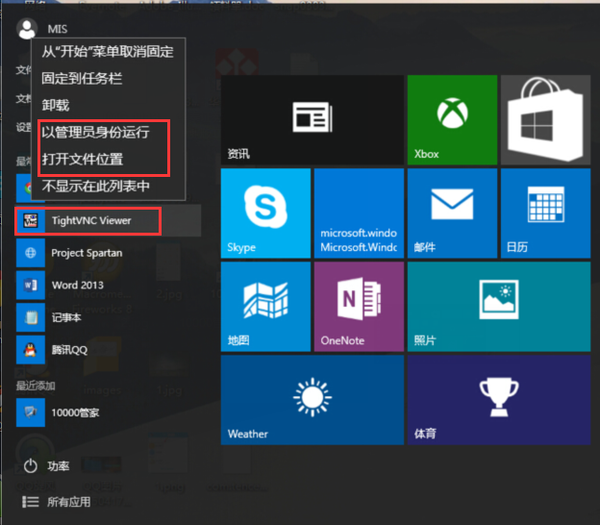Viewport: 600px width, 525px height.
Task: Open the Xbox tile
Action: (452, 120)
